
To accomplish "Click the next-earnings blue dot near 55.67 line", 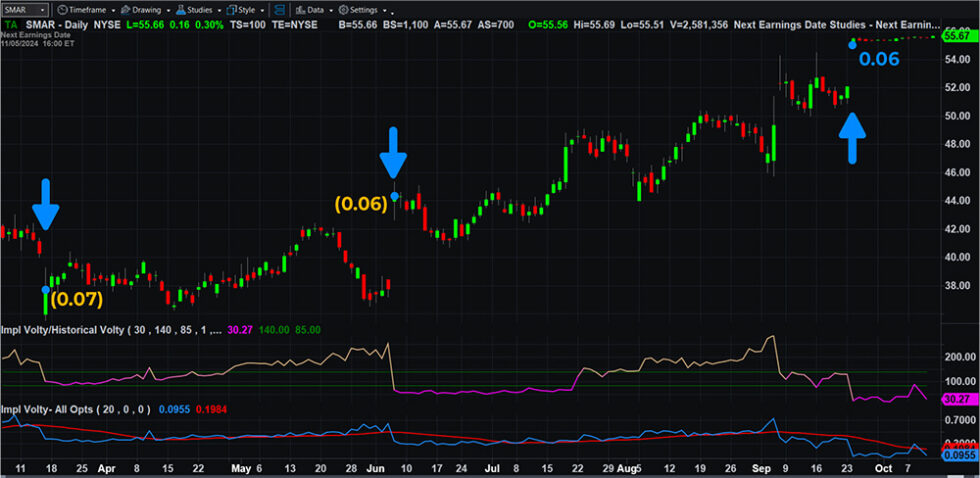I will pos(852,44).
